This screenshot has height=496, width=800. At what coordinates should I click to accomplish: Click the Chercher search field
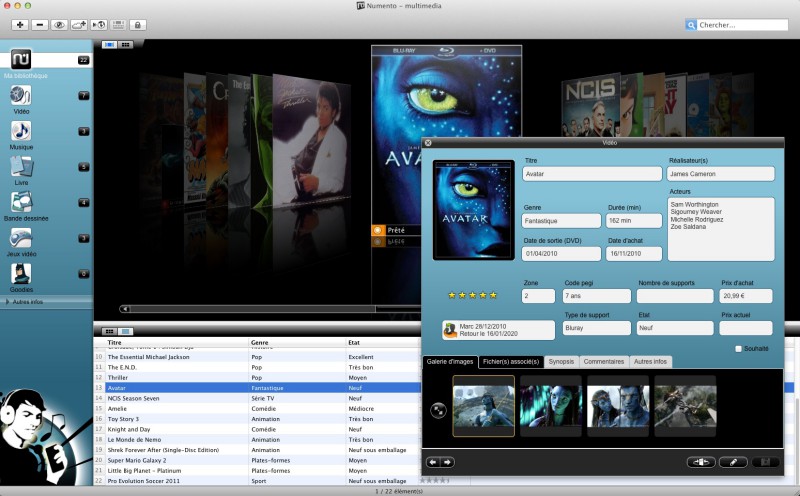[x=742, y=25]
